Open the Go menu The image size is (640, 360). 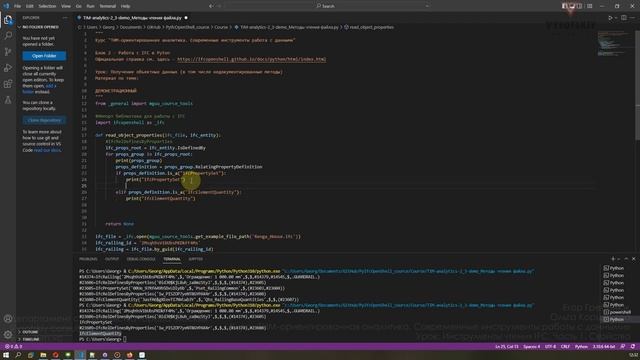[x=78, y=6]
